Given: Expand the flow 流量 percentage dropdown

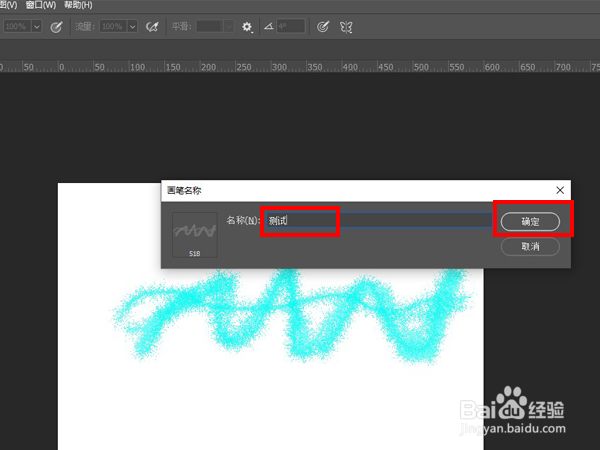Looking at the screenshot, I should (132, 26).
